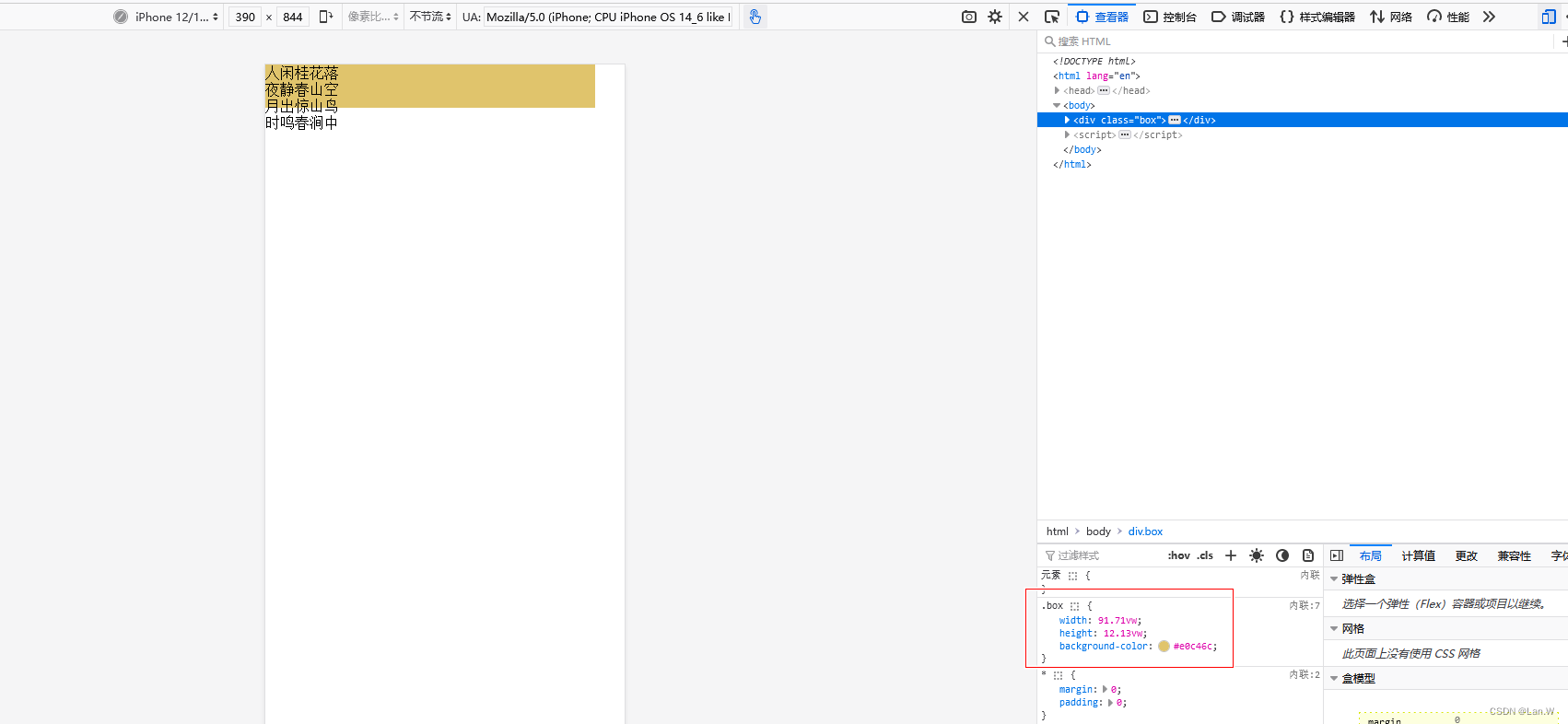Toggle the .cls class panel
This screenshot has width=1568, height=724.
coord(1205,555)
